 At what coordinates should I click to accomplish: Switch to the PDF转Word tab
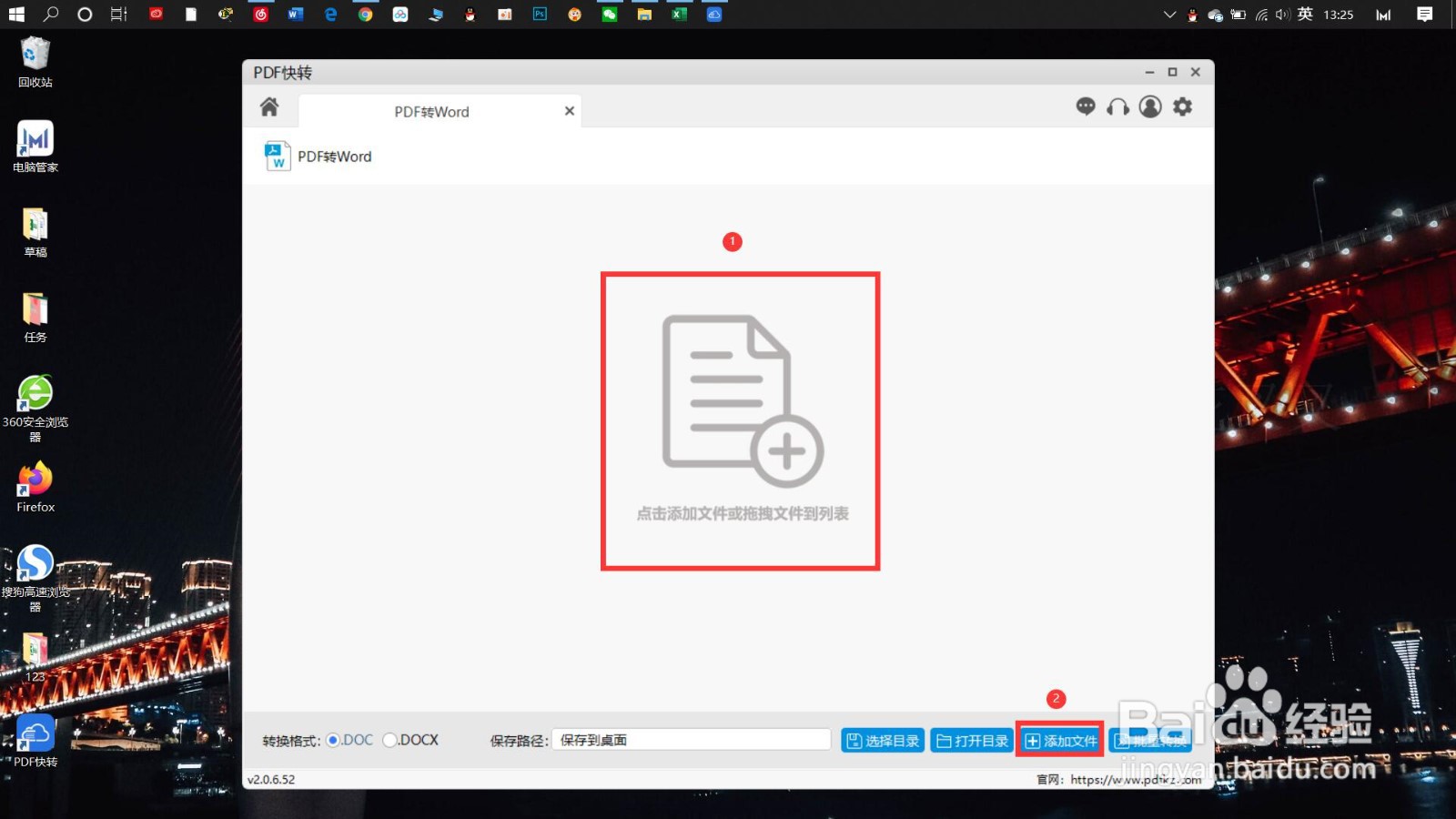430,111
